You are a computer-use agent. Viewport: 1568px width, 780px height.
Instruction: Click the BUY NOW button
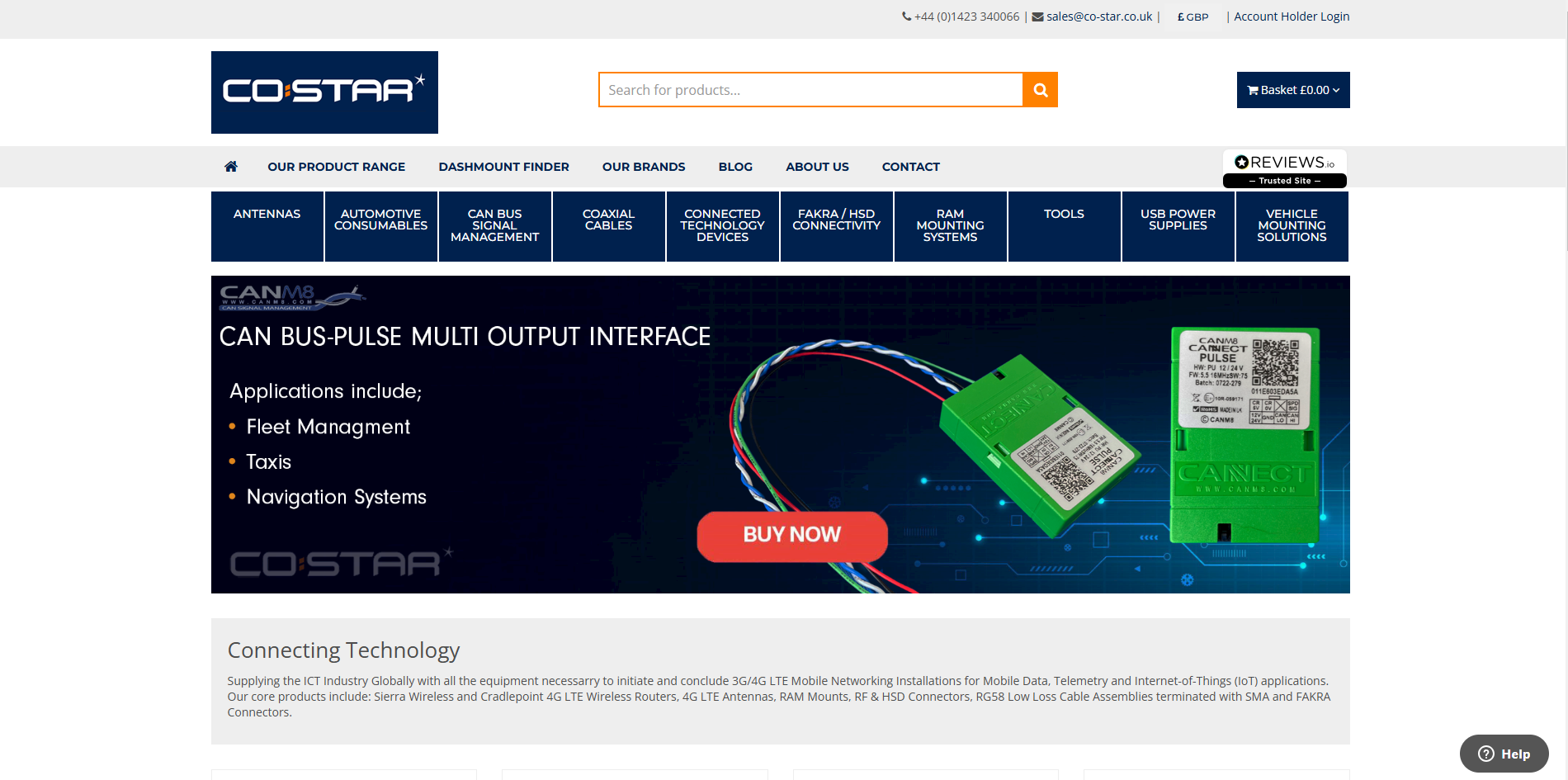(791, 536)
